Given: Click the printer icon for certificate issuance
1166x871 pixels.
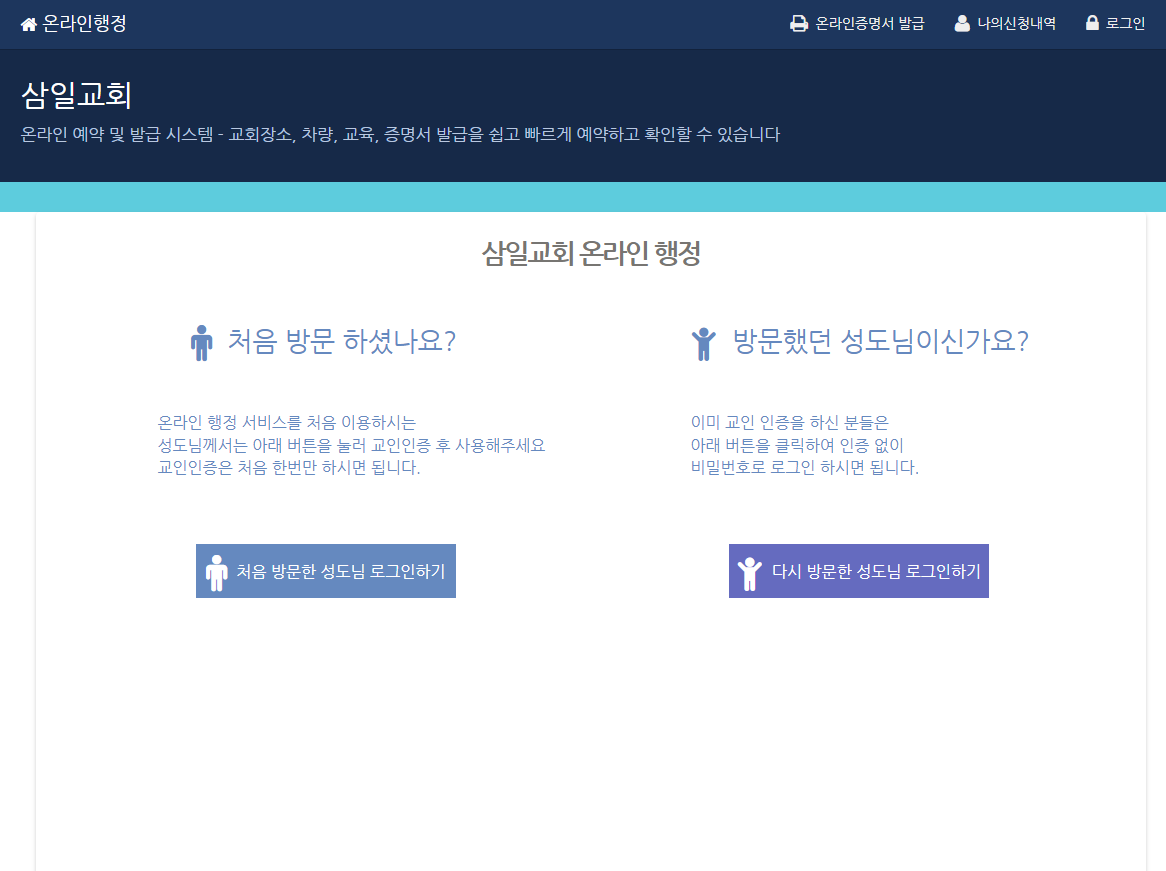Looking at the screenshot, I should [x=799, y=24].
